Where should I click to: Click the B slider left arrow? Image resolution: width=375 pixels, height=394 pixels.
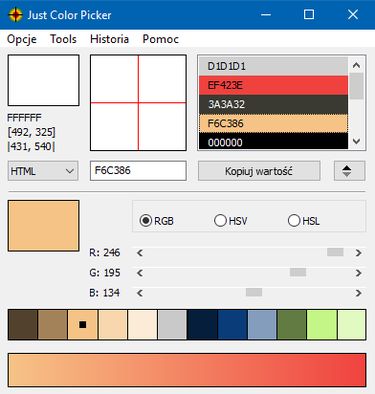[140, 293]
